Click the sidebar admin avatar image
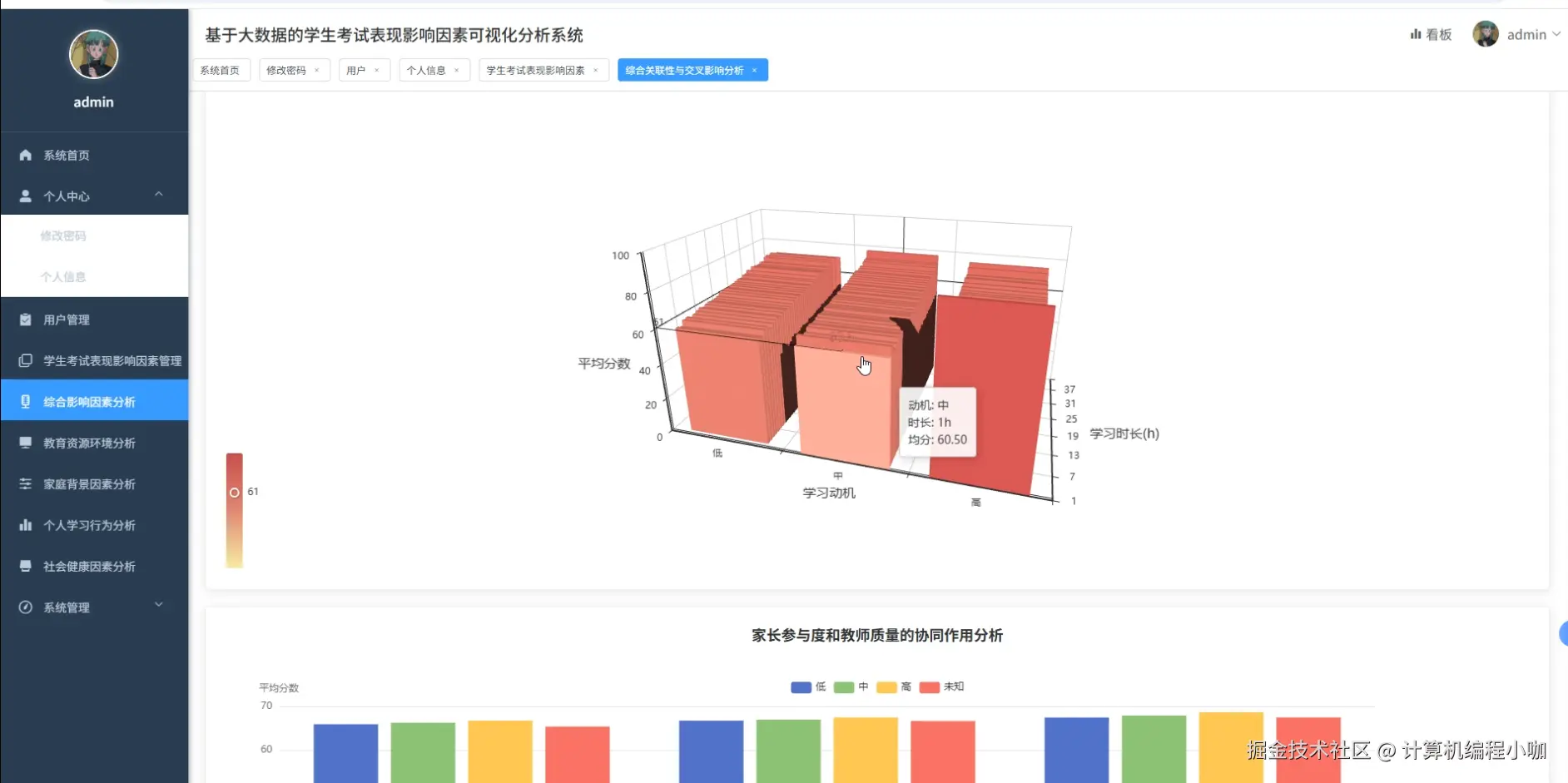The width and height of the screenshot is (1568, 783). 93,54
